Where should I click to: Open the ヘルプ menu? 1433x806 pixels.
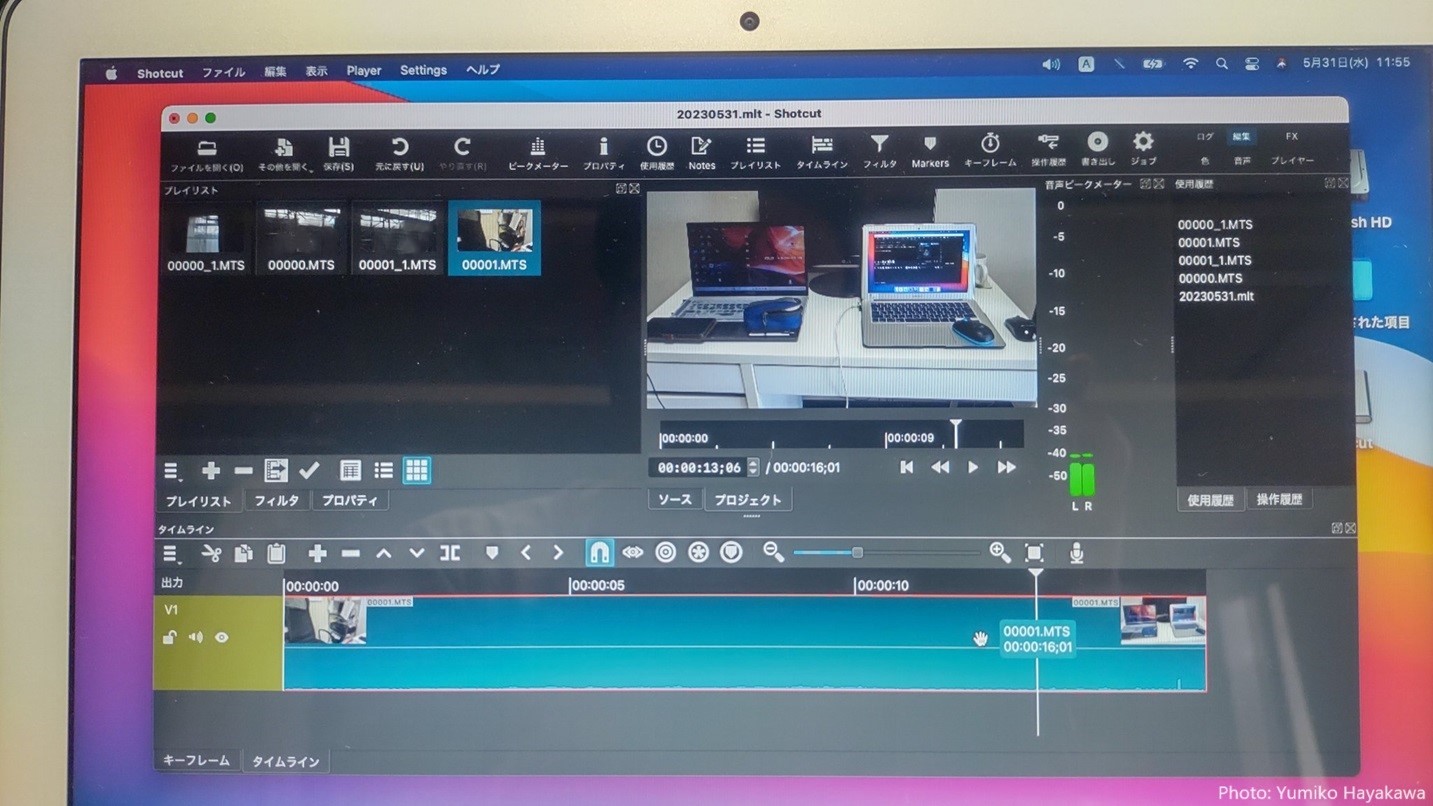tap(483, 70)
